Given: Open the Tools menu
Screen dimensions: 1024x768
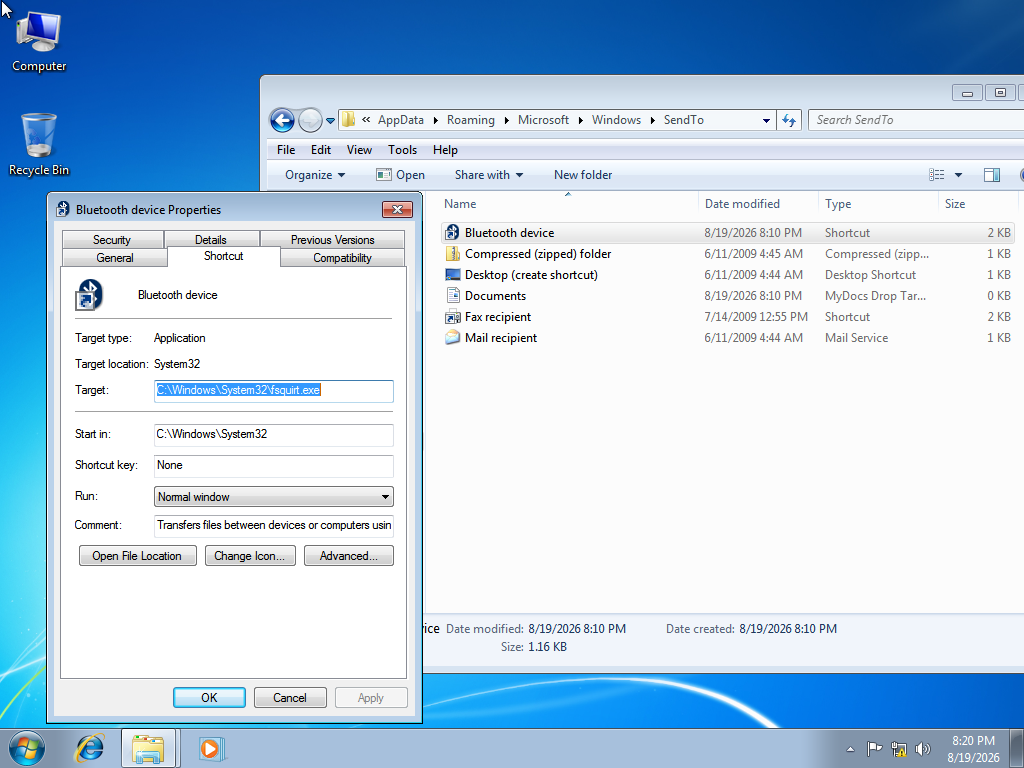Looking at the screenshot, I should point(402,150).
